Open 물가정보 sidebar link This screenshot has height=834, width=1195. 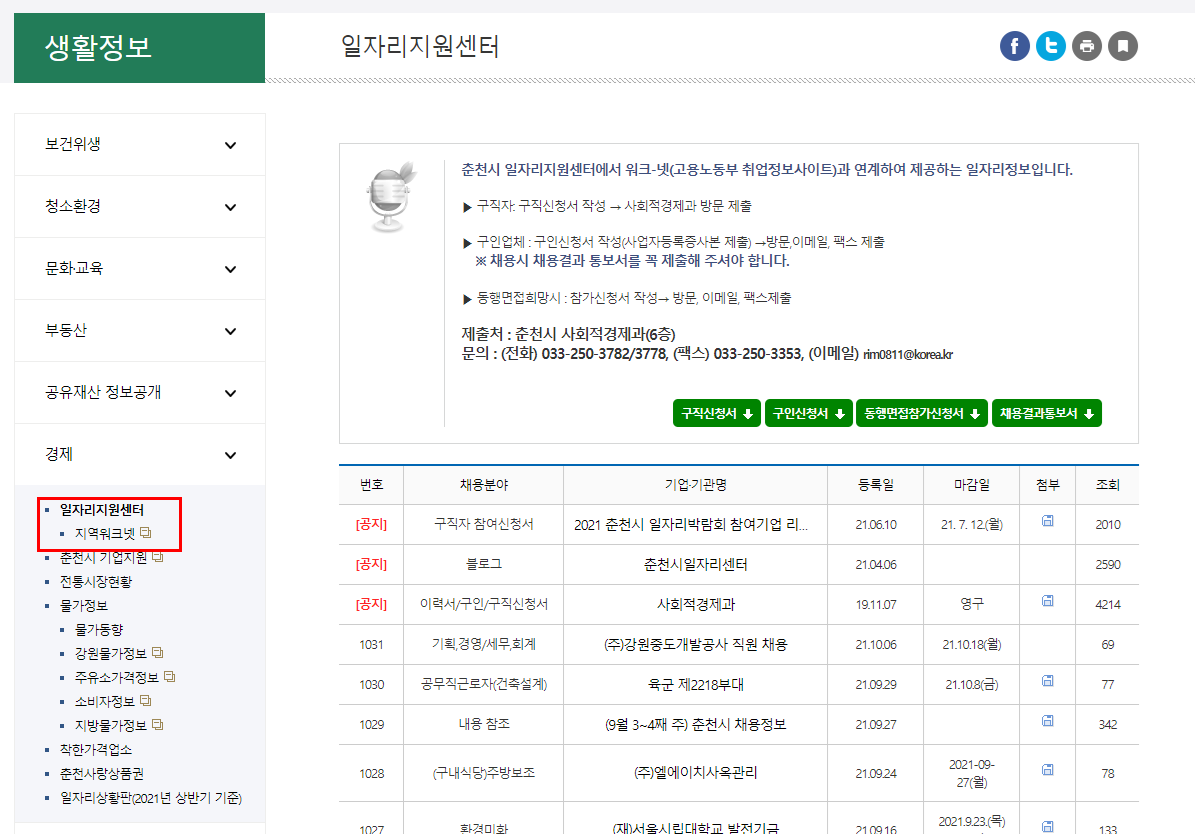[84, 605]
